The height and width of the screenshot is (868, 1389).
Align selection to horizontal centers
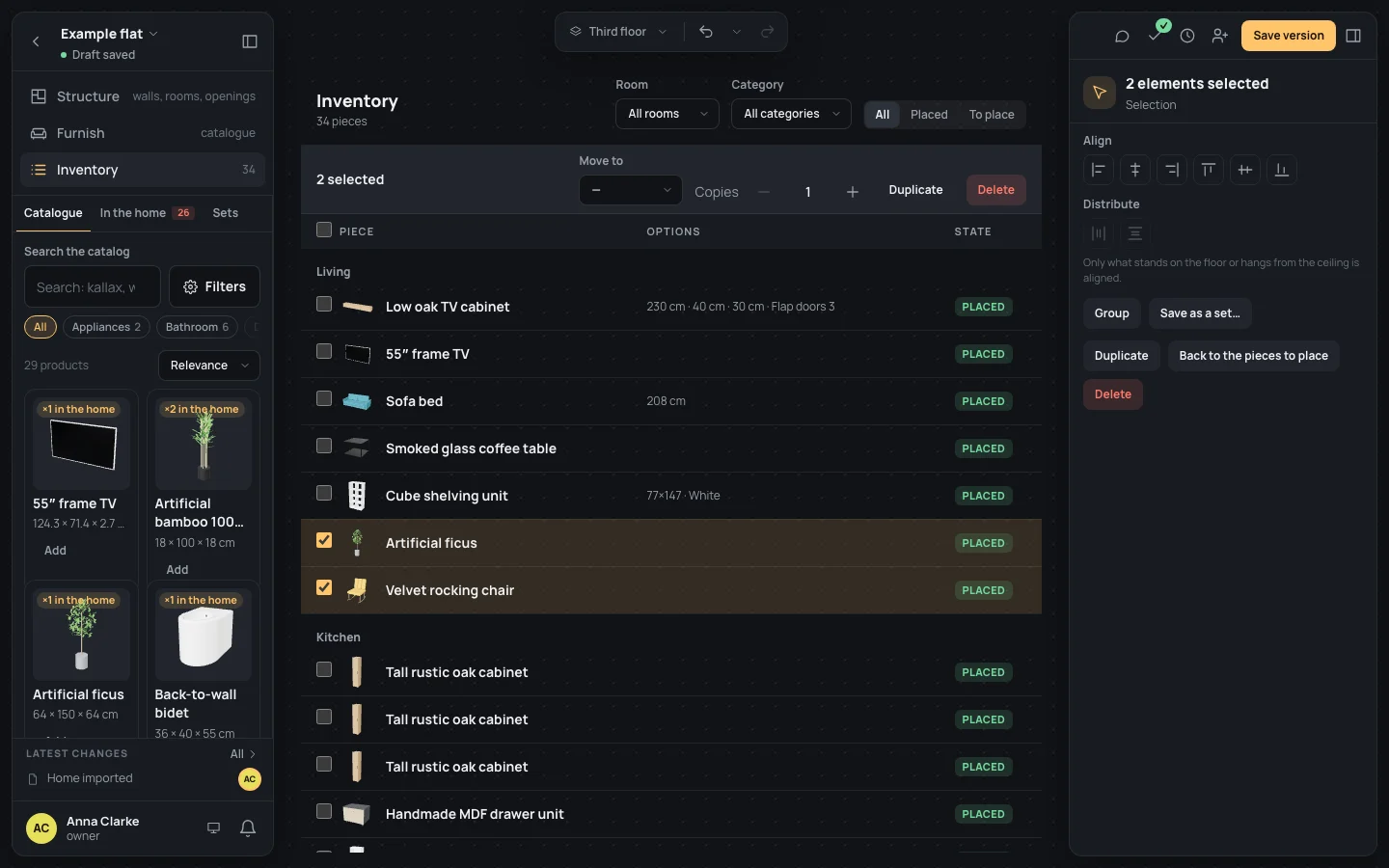click(x=1135, y=170)
